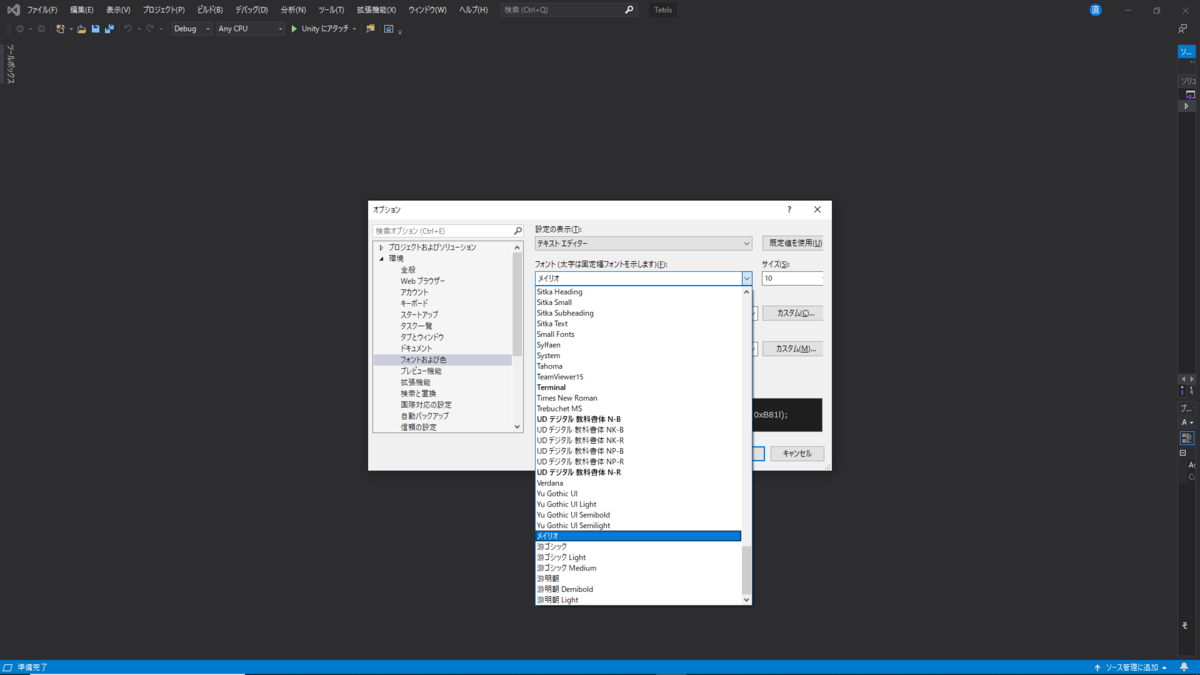Click the live share feedback icon
The width and height of the screenshot is (1200, 675).
pyautogui.click(x=1182, y=29)
